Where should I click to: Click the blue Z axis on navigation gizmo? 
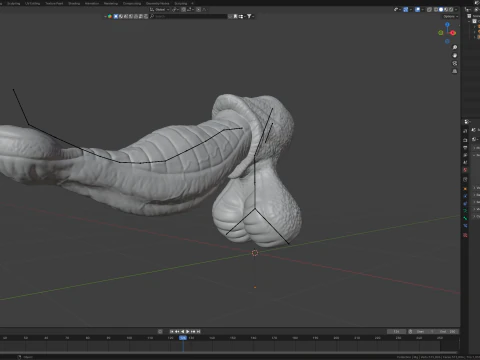447,25
